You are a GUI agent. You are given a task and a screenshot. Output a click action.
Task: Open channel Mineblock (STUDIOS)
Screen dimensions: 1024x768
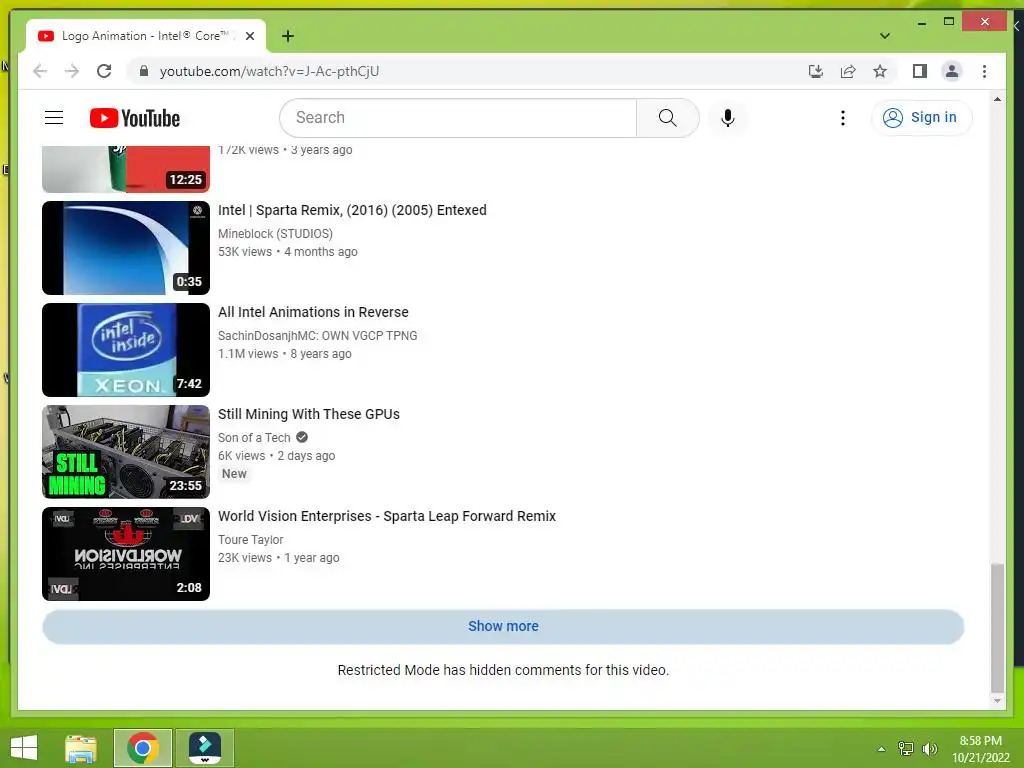pos(276,234)
